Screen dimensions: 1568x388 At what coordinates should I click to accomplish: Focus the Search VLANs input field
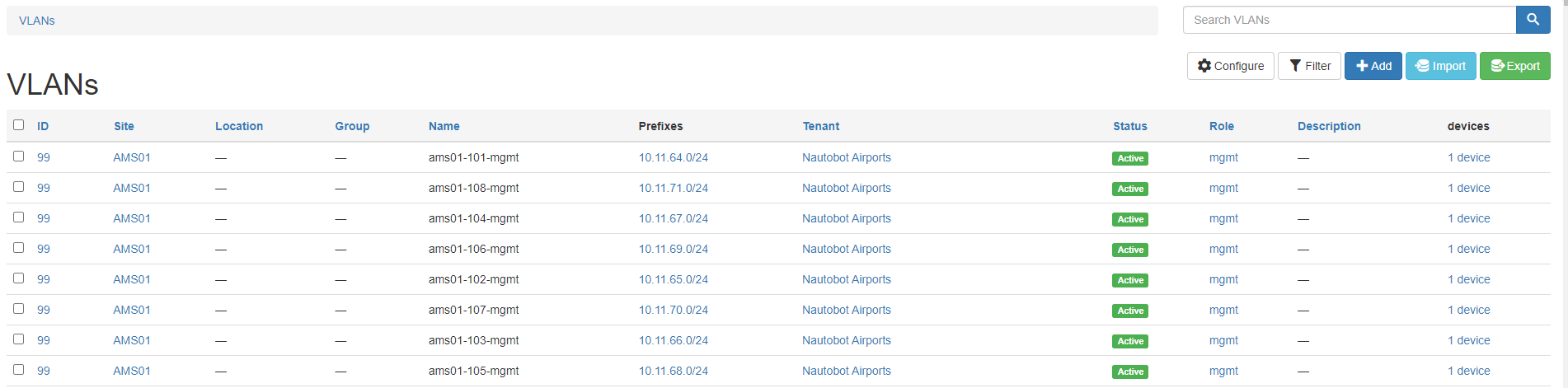click(1349, 20)
